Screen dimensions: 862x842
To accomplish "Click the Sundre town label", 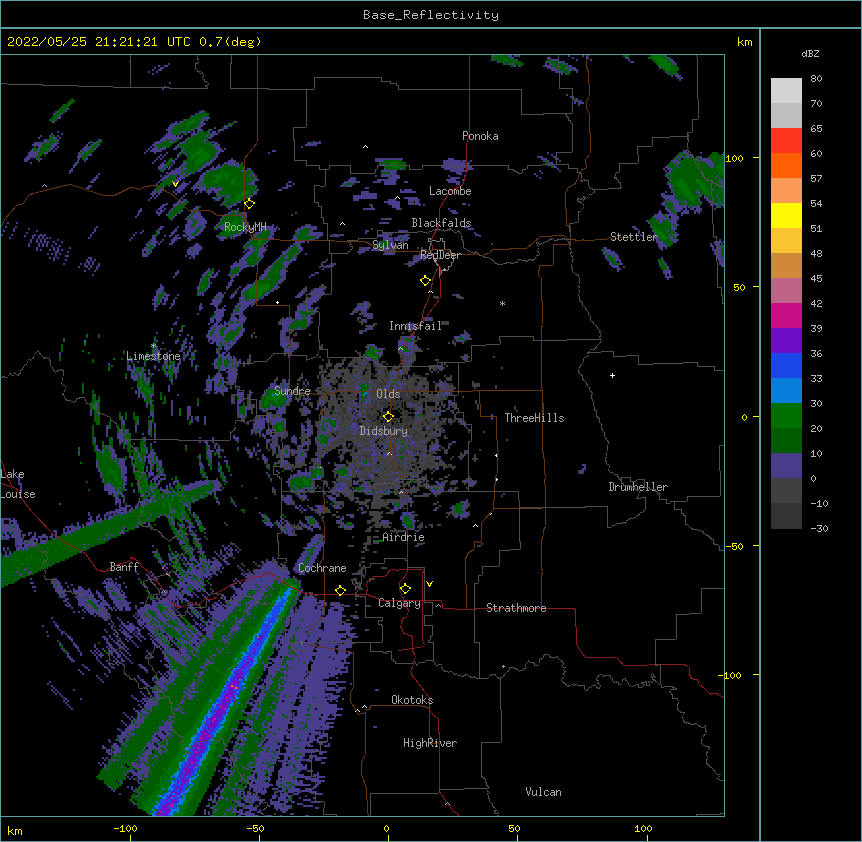I will click(x=292, y=391).
